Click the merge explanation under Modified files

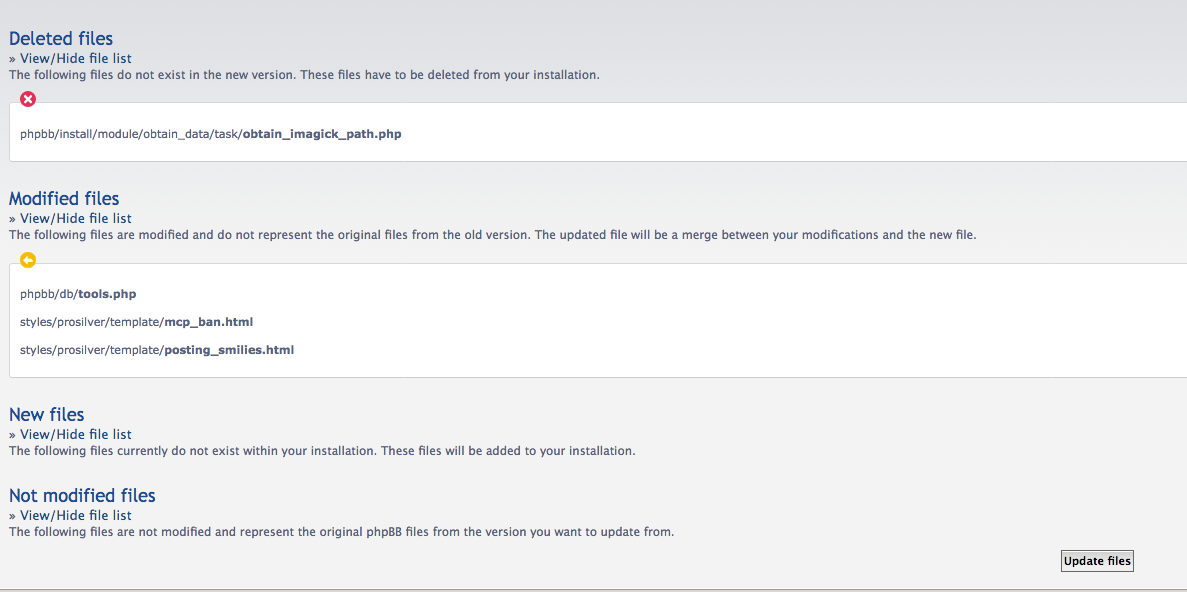[492, 235]
